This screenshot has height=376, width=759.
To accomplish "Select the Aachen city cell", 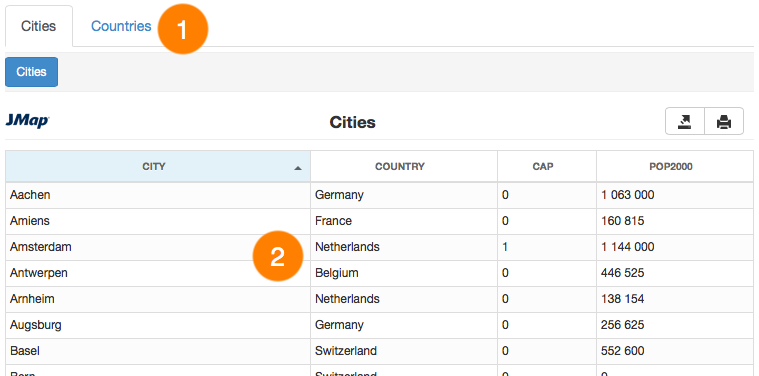I will click(158, 195).
